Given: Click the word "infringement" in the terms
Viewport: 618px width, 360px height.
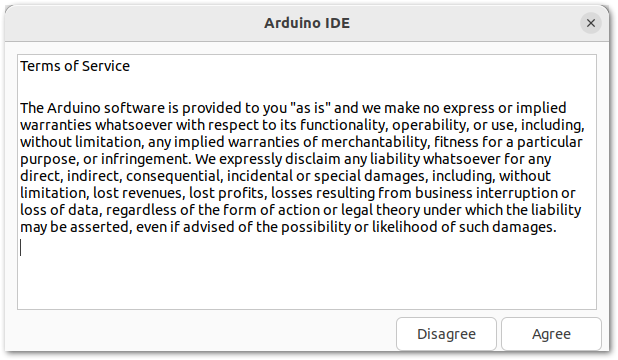Looking at the screenshot, I should pyautogui.click(x=146, y=159).
